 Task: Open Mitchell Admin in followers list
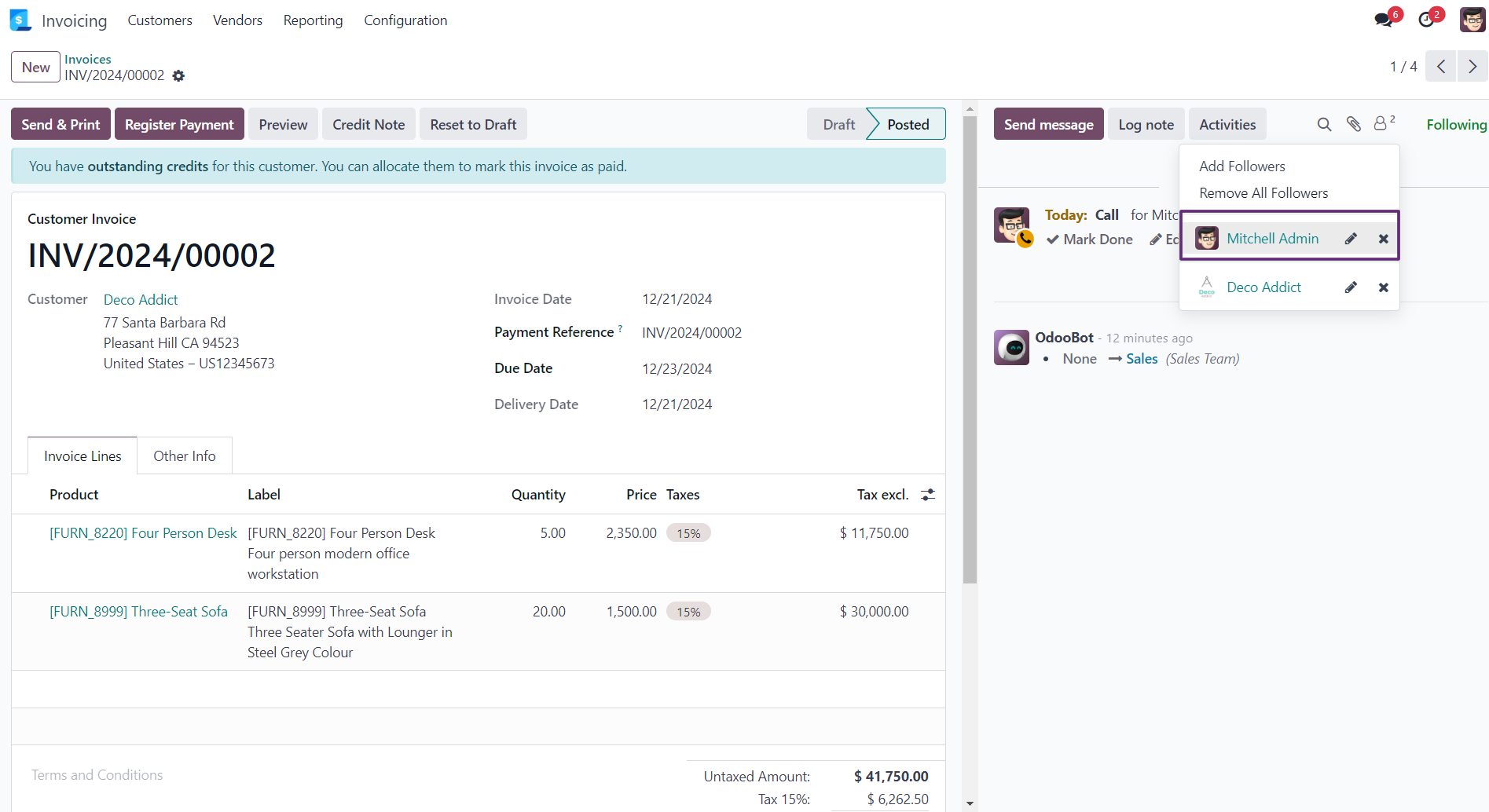[1272, 239]
